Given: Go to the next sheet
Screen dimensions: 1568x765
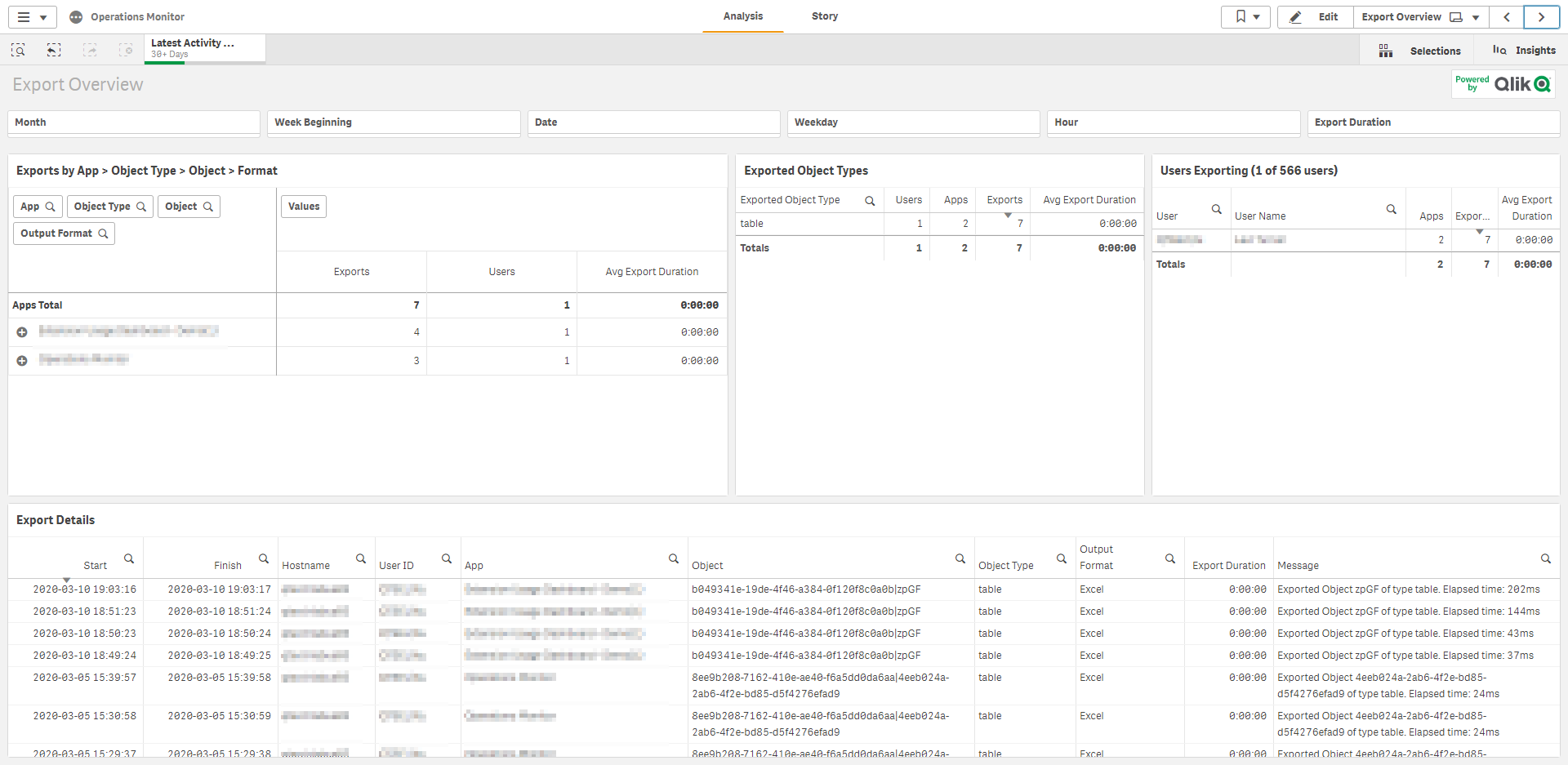Looking at the screenshot, I should [x=1541, y=17].
